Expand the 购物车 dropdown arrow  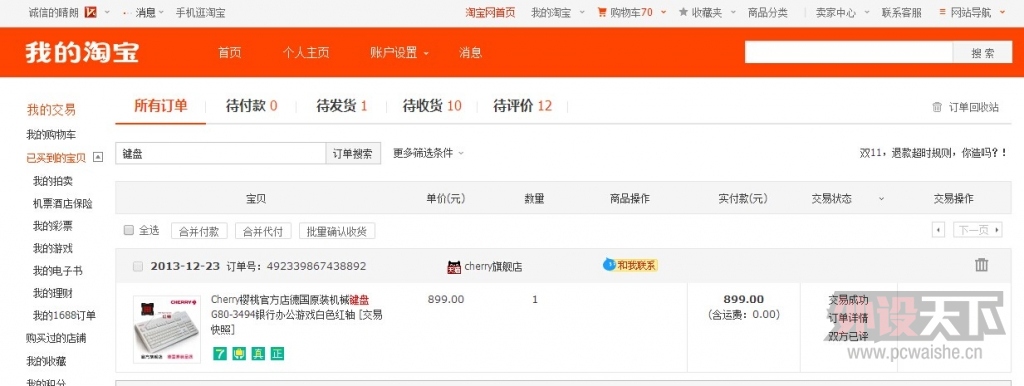664,12
